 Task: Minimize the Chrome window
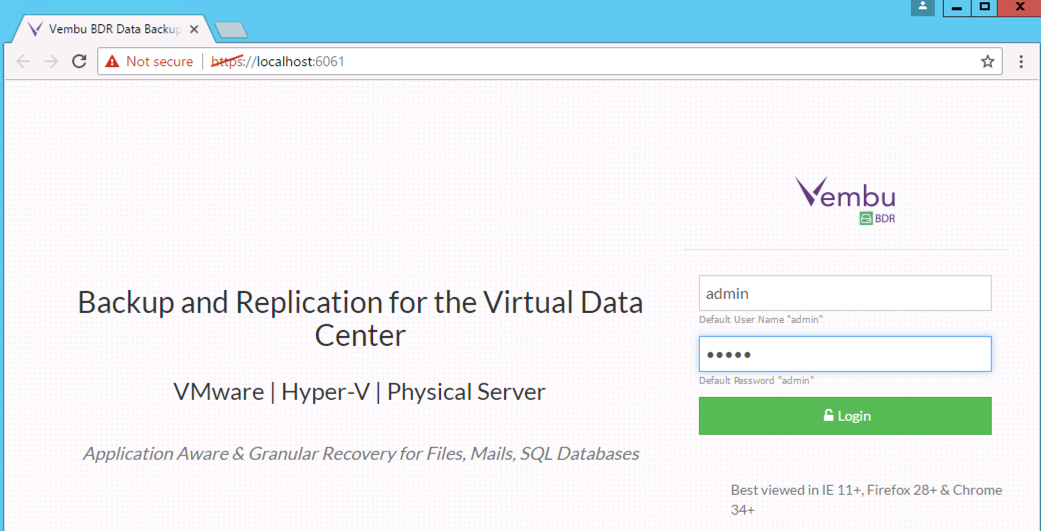(957, 8)
